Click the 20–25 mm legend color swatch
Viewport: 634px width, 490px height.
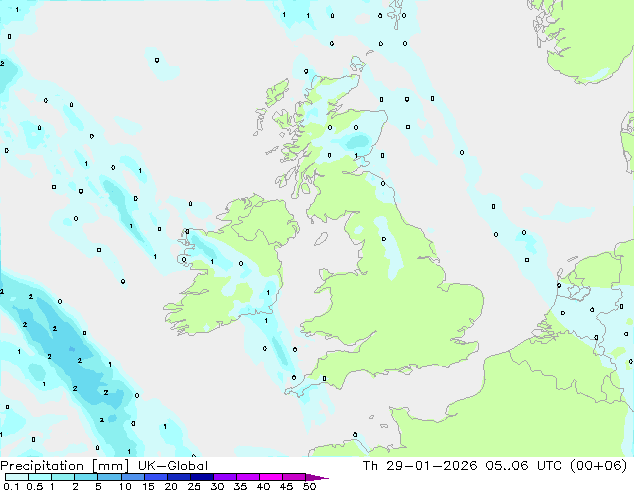click(x=178, y=477)
